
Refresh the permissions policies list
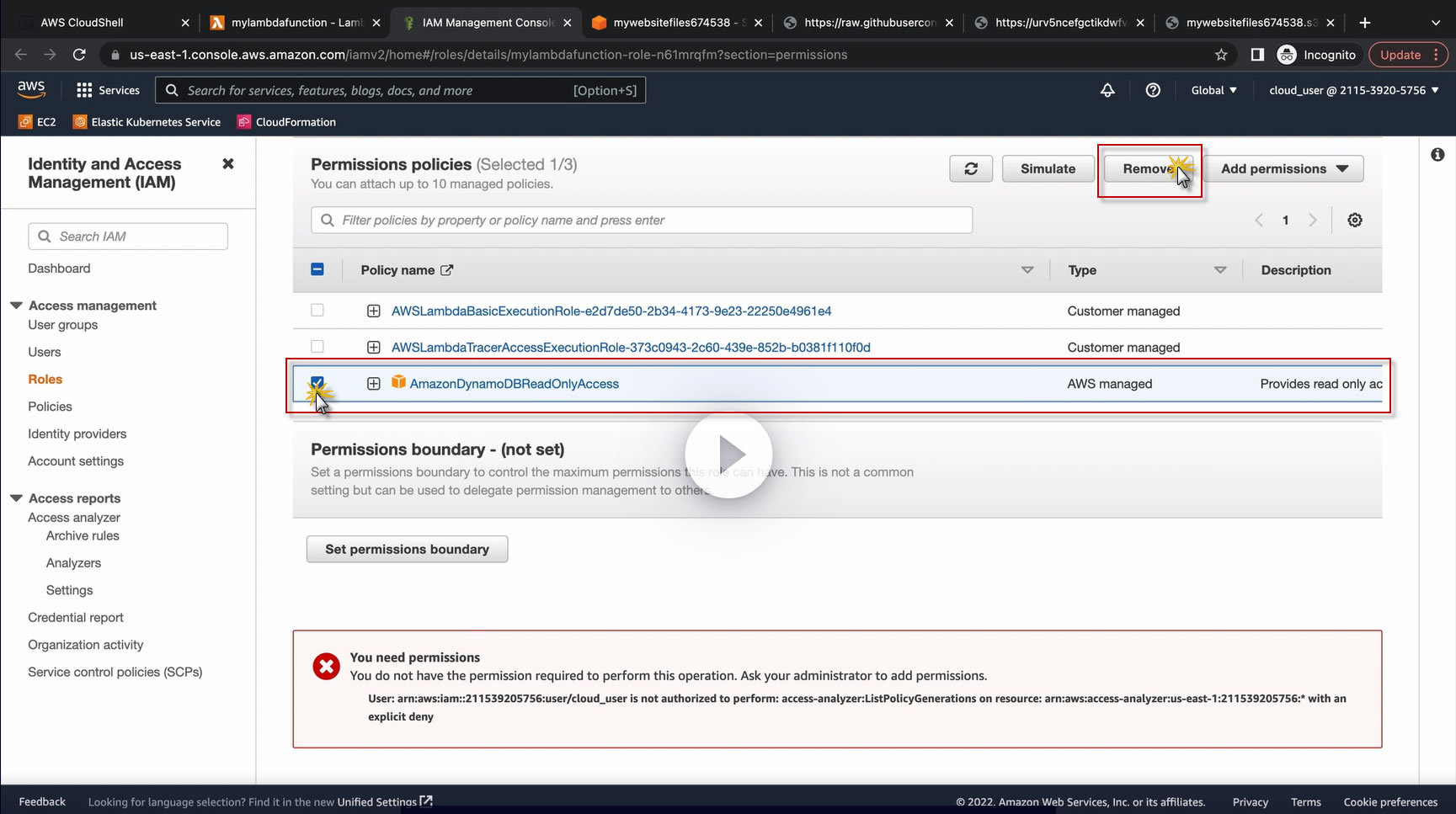[971, 168]
